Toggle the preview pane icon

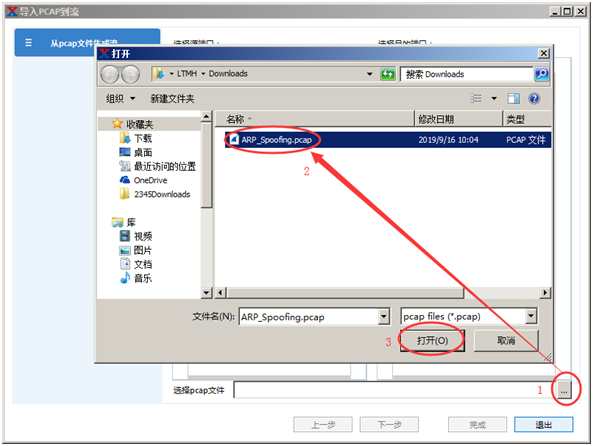513,99
